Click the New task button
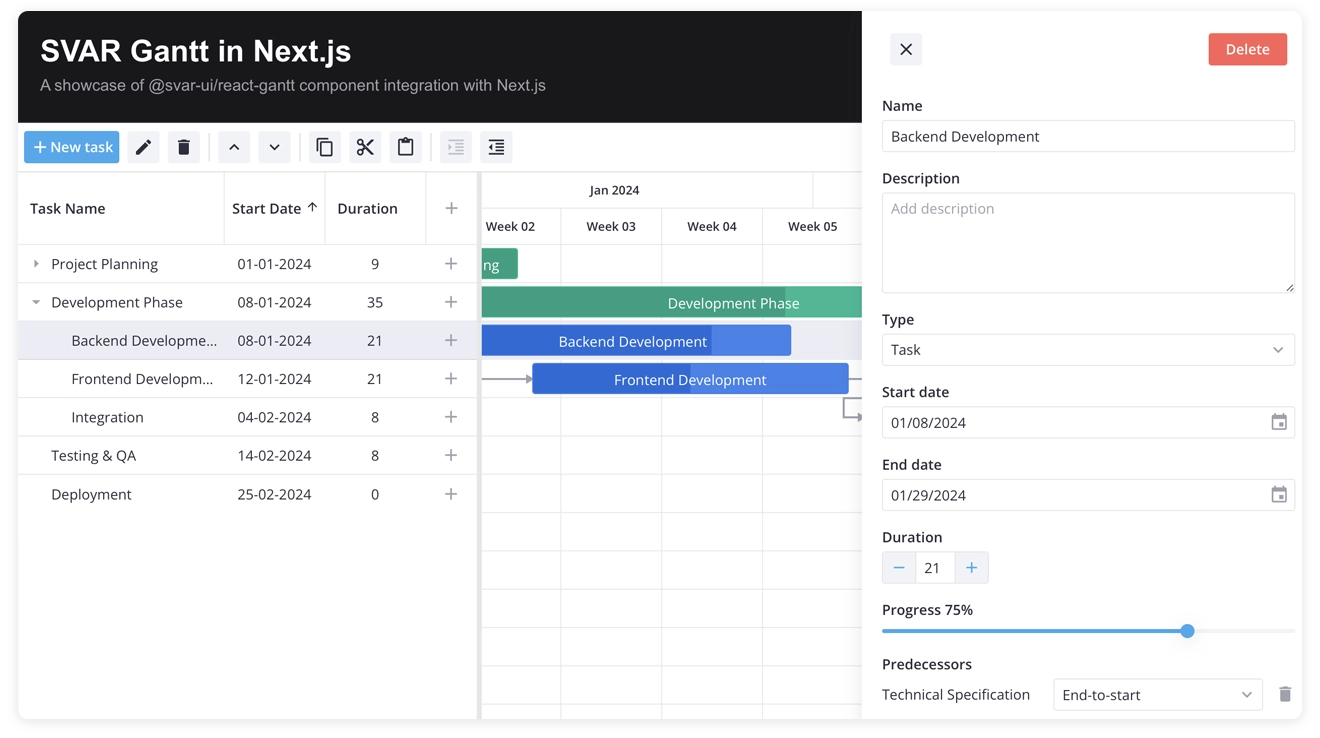The width and height of the screenshot is (1320, 738). pyautogui.click(x=71, y=147)
